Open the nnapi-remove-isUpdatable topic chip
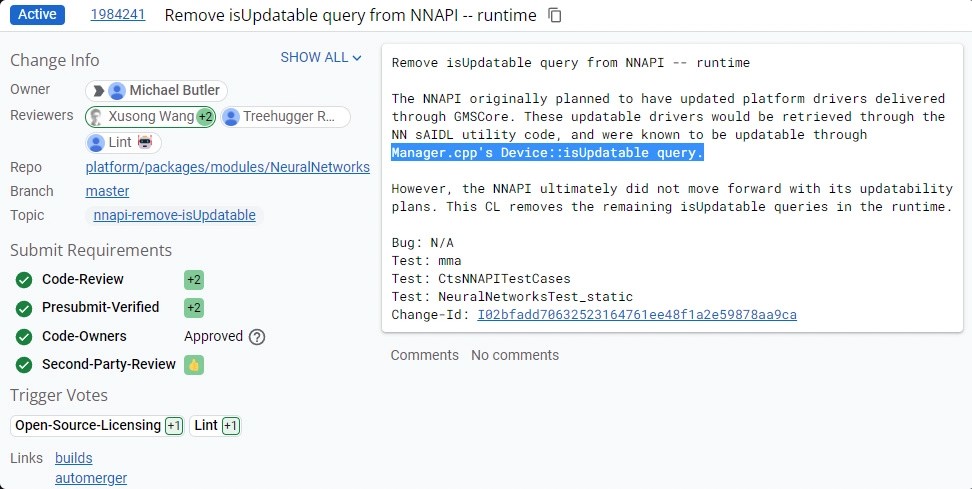This screenshot has height=489, width=972. pos(174,215)
